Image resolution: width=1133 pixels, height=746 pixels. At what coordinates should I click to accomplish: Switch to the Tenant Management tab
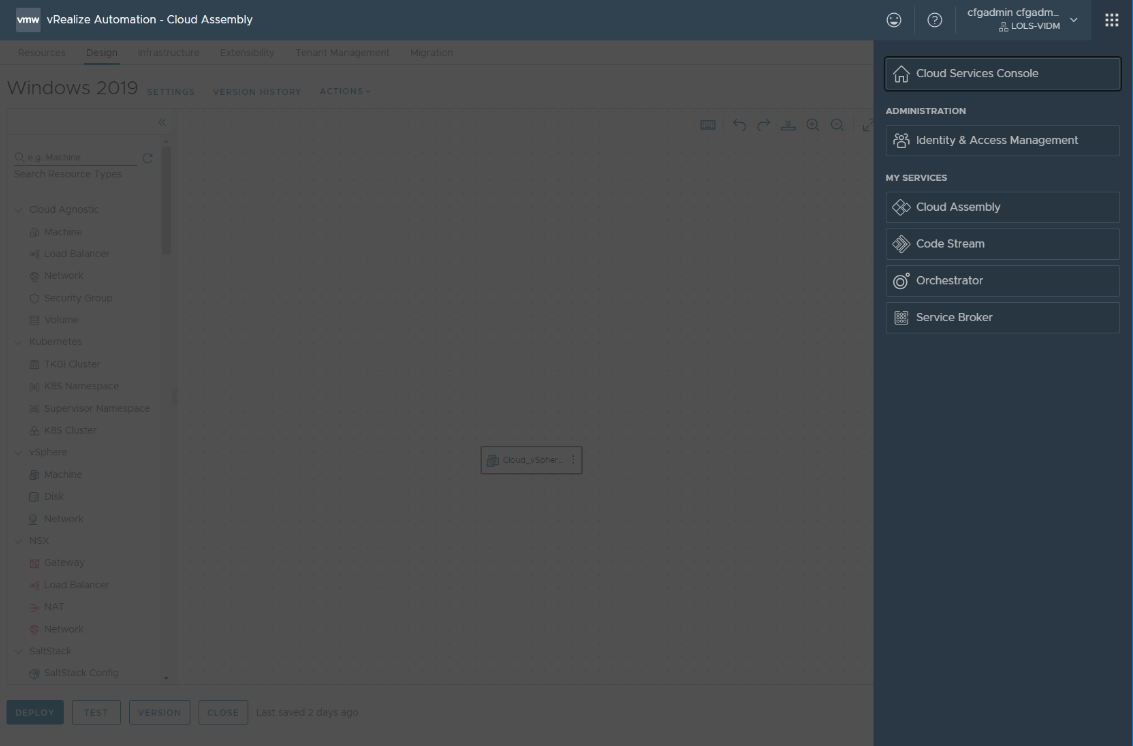point(342,53)
